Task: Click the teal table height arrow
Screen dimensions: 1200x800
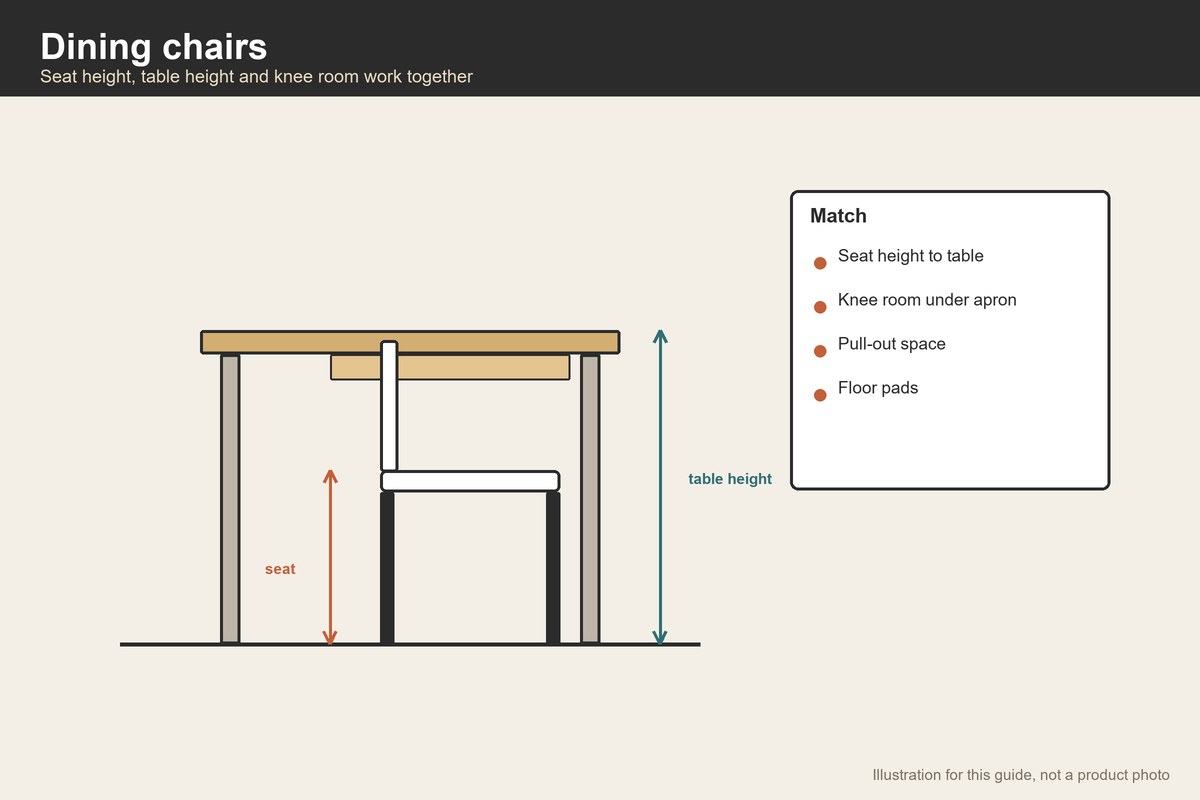Action: [x=659, y=486]
